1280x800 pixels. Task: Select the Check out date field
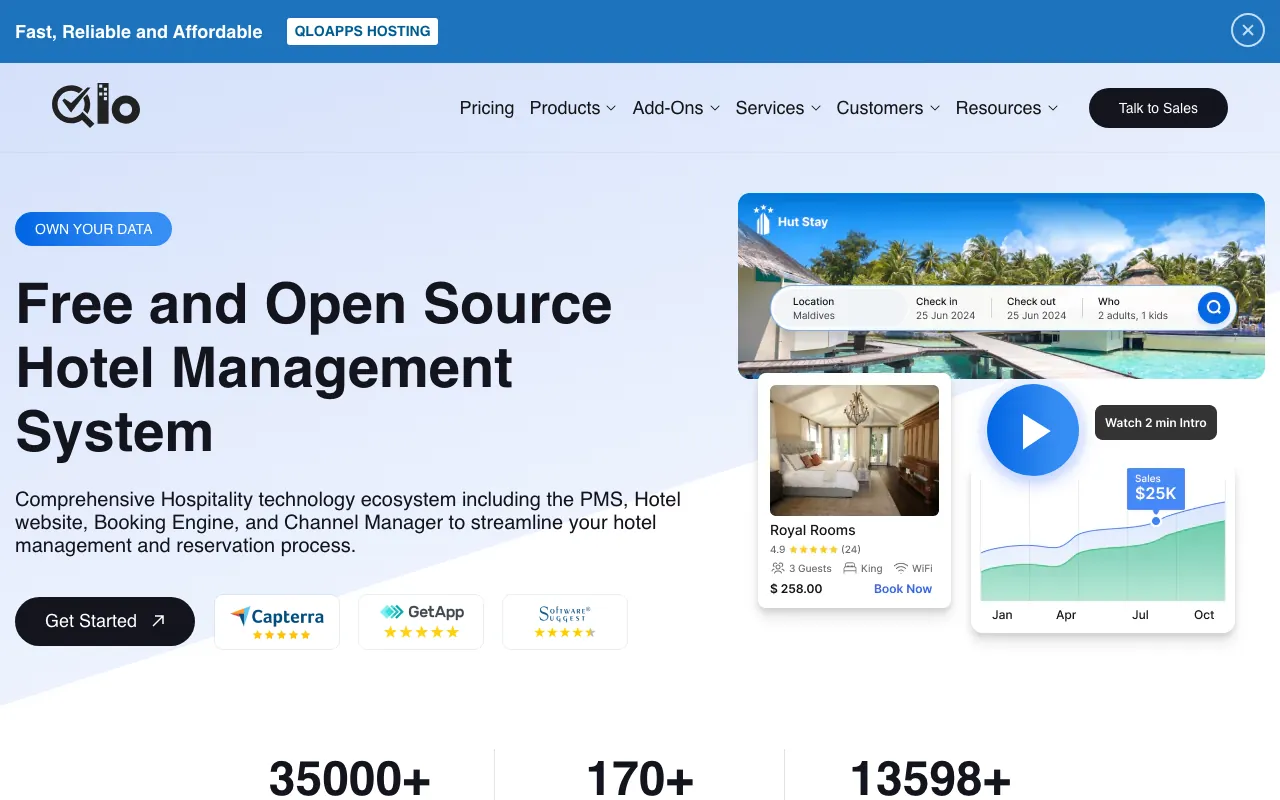(1037, 308)
